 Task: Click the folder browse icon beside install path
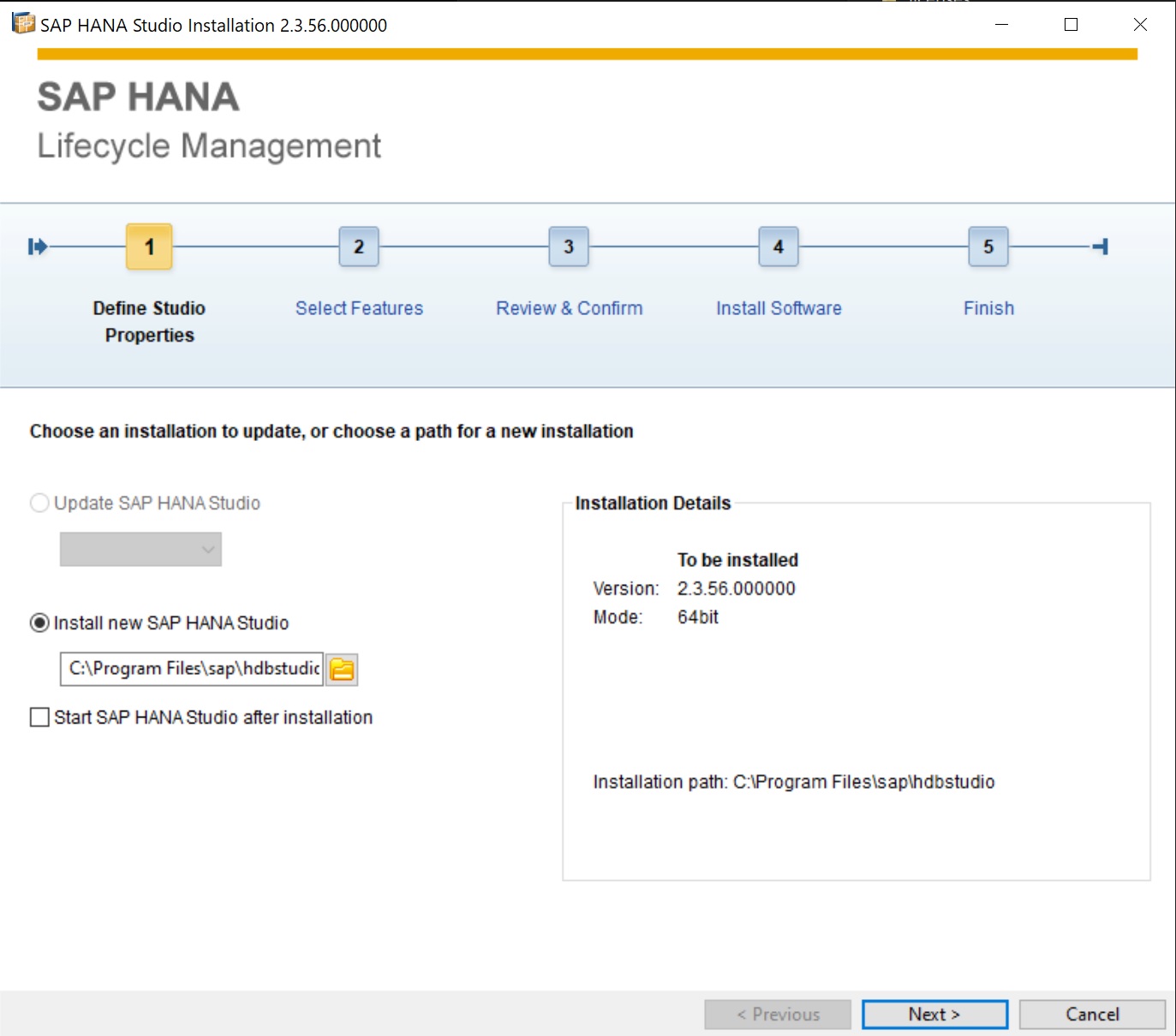click(342, 670)
